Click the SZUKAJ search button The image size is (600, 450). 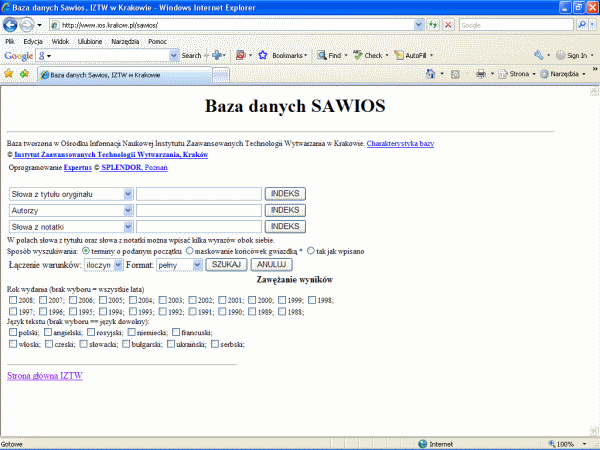226,264
